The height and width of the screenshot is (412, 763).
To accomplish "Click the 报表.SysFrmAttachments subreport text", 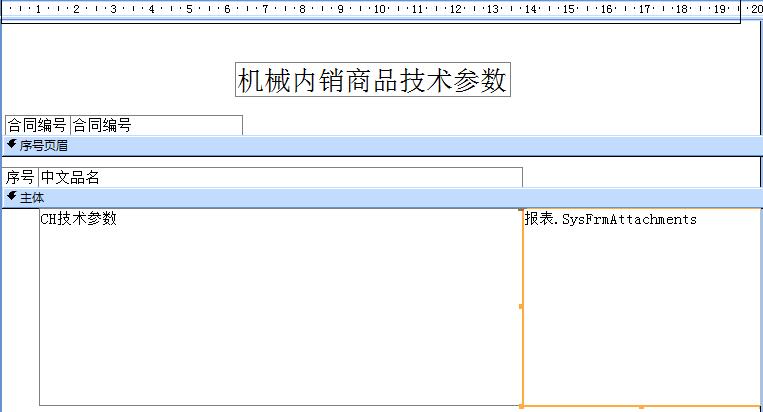I will coord(610,219).
